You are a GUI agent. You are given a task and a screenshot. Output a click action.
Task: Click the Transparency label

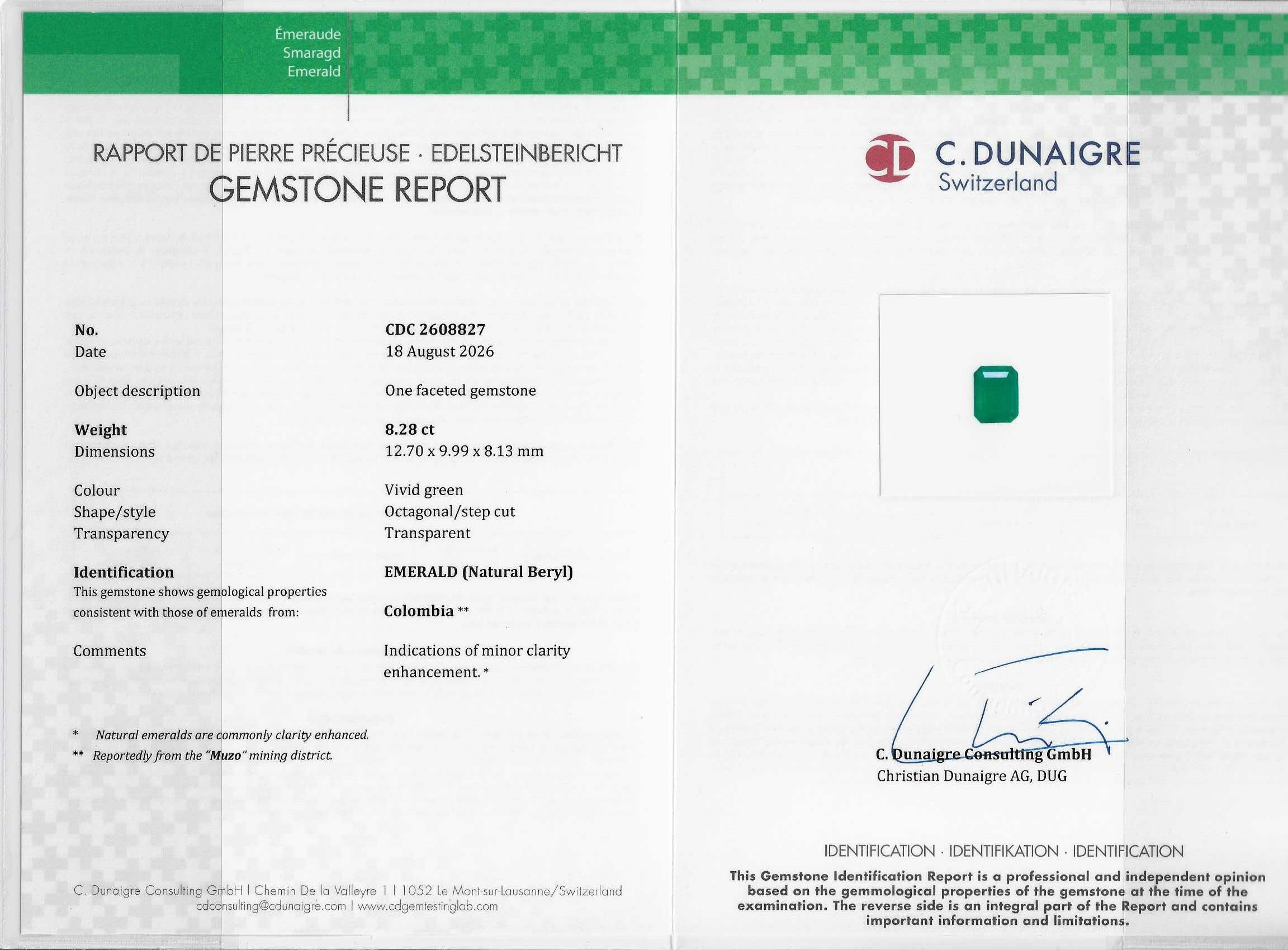pyautogui.click(x=121, y=534)
